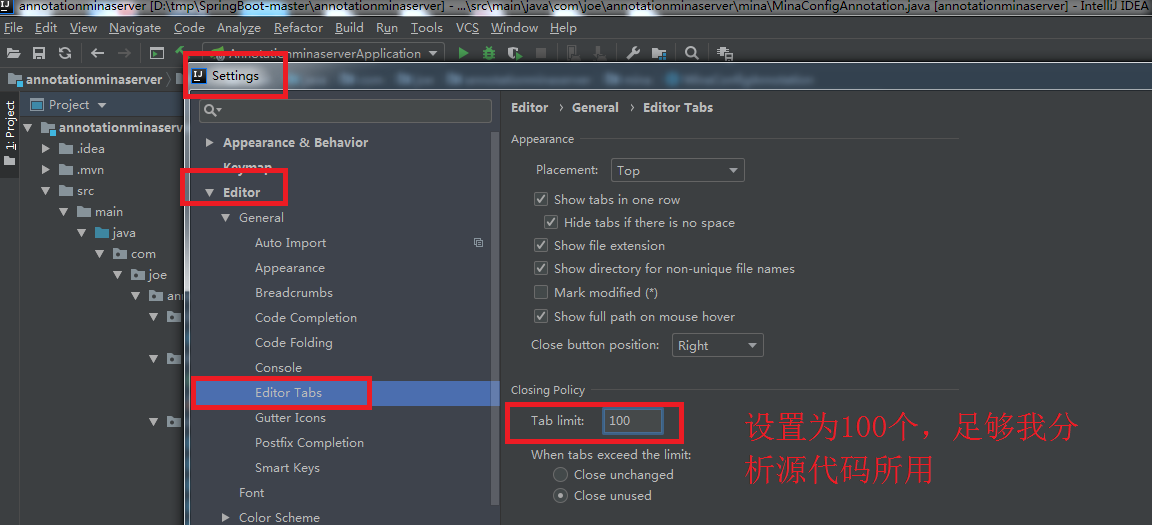Image resolution: width=1152 pixels, height=525 pixels.
Task: Open the Placement dropdown showing Top
Action: (x=677, y=170)
